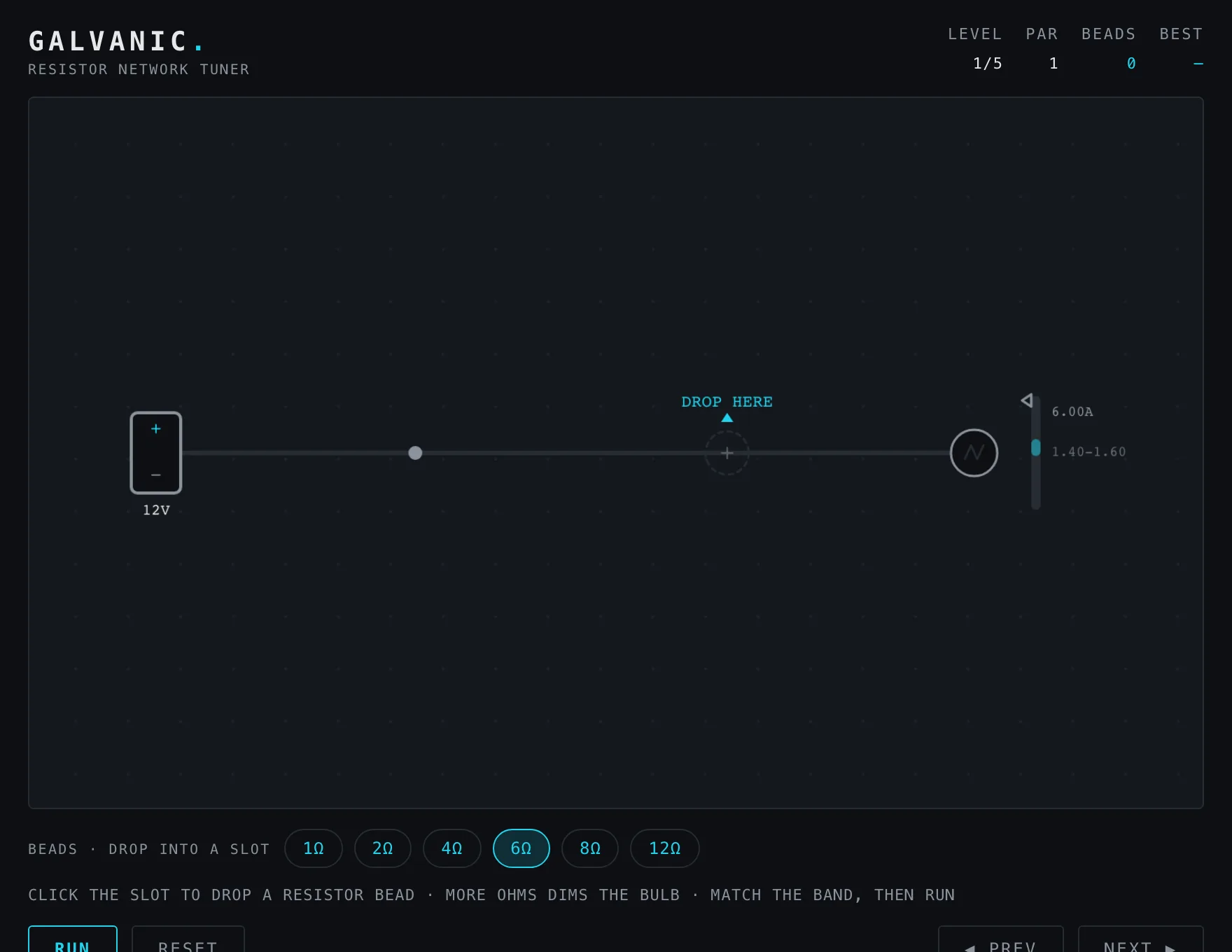Viewport: 1232px width, 952px height.
Task: Click the DROP HERE label
Action: click(x=727, y=402)
